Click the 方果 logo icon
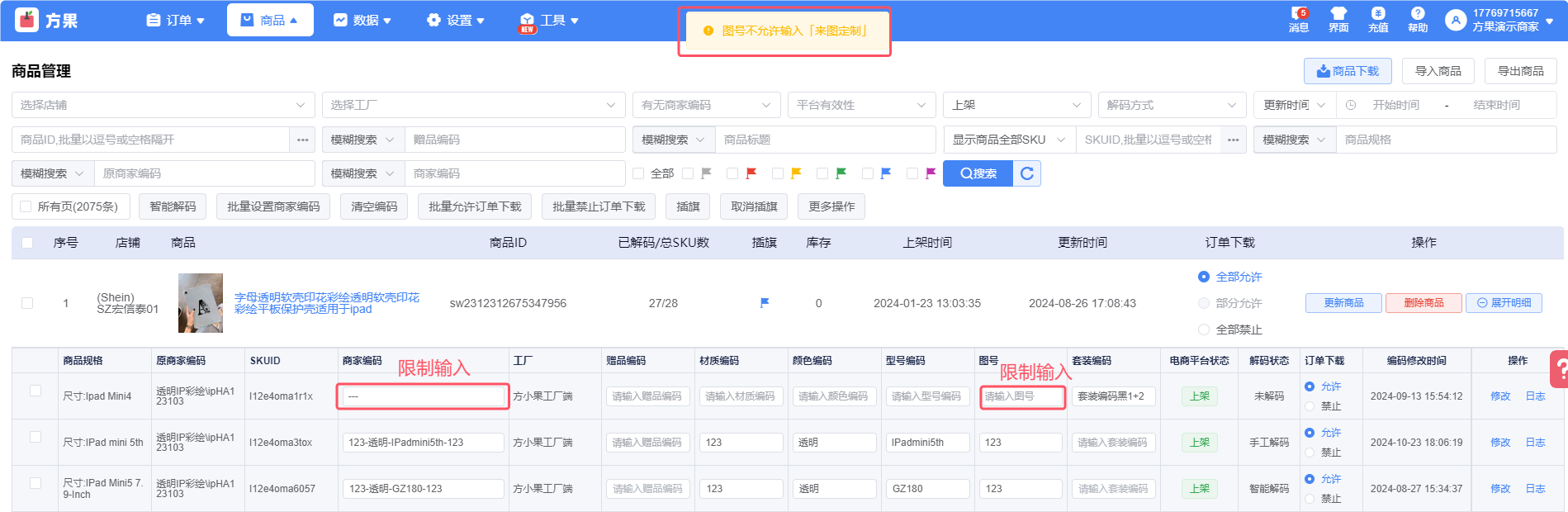 27,20
